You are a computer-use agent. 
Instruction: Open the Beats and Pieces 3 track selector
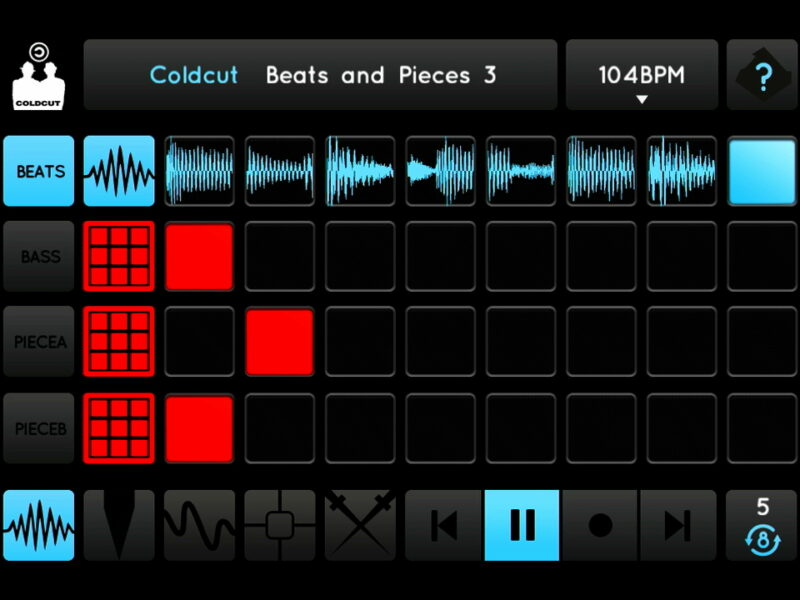[x=320, y=75]
